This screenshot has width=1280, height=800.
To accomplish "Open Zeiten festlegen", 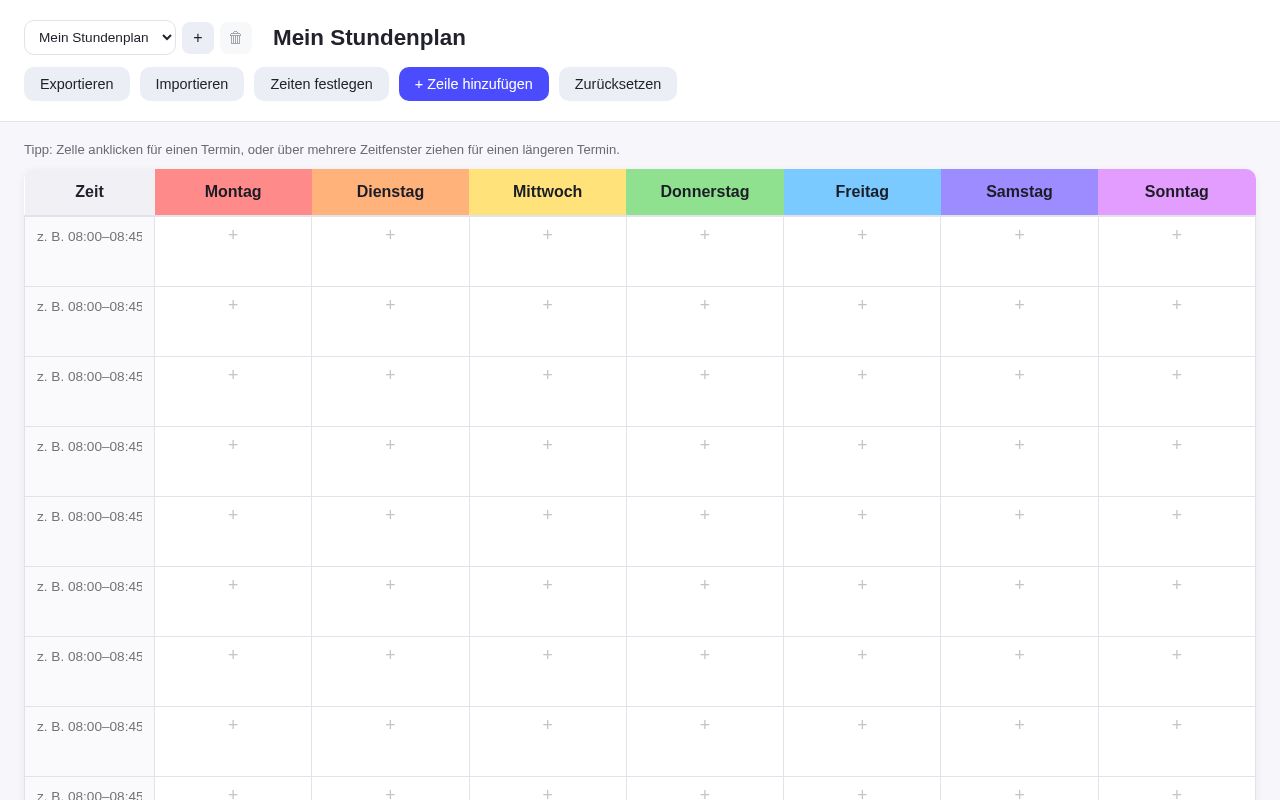I will [321, 84].
